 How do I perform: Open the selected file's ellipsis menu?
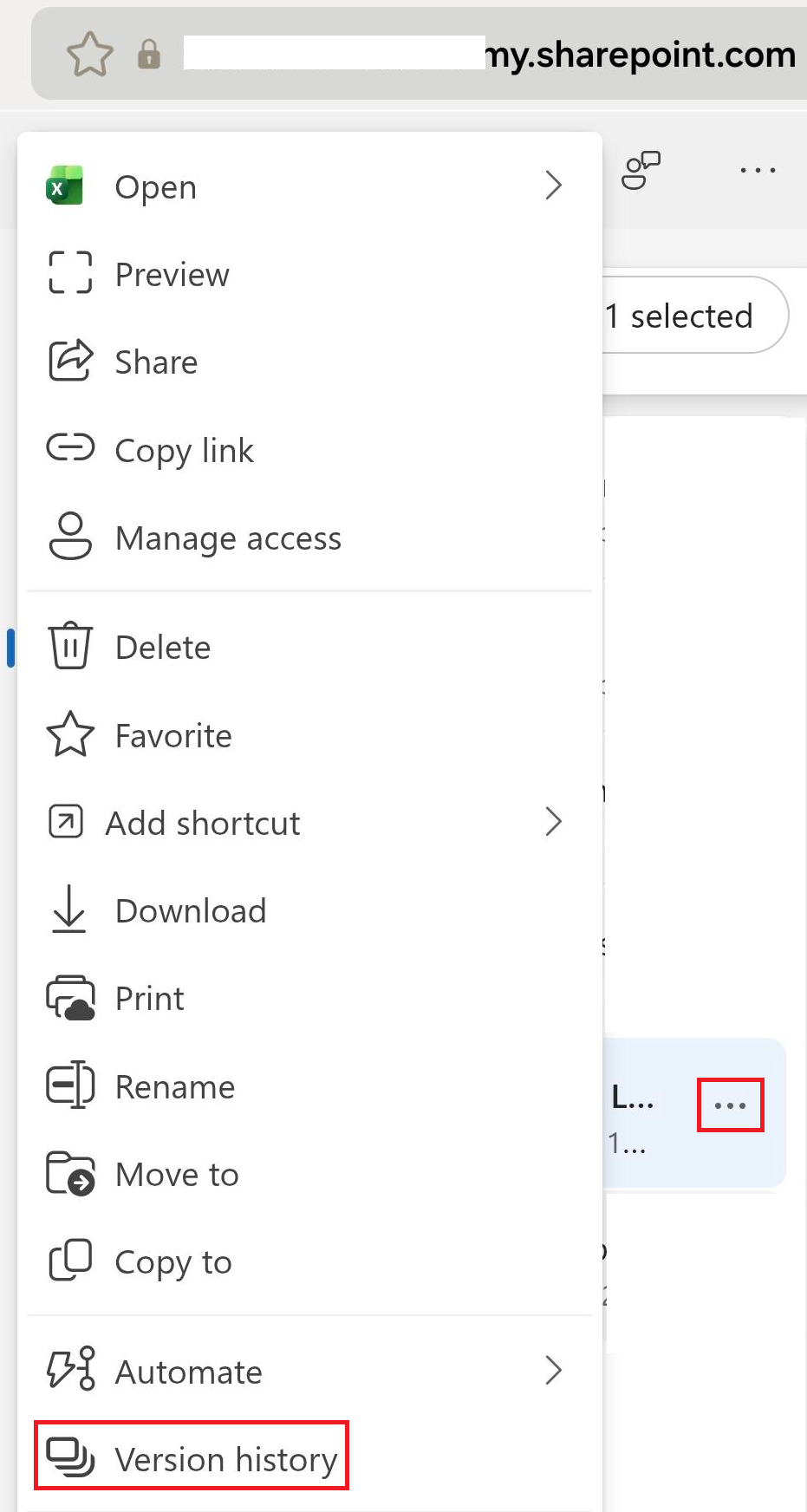tap(730, 1105)
